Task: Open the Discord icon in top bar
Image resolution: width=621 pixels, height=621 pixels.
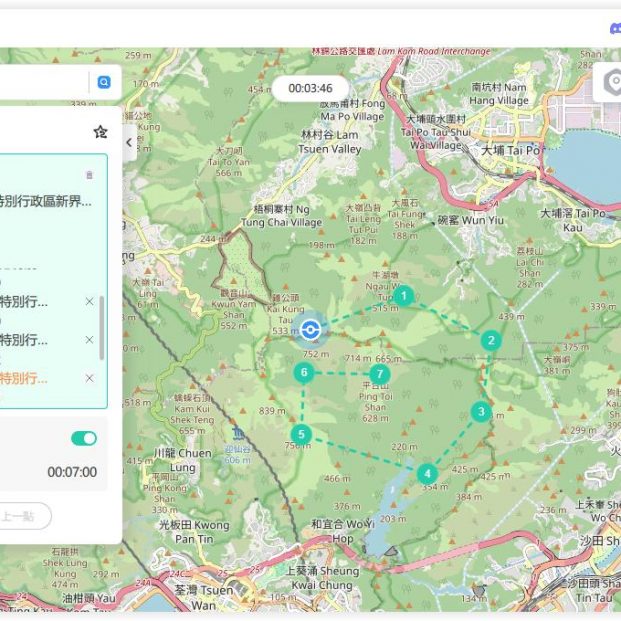Action: click(x=614, y=29)
